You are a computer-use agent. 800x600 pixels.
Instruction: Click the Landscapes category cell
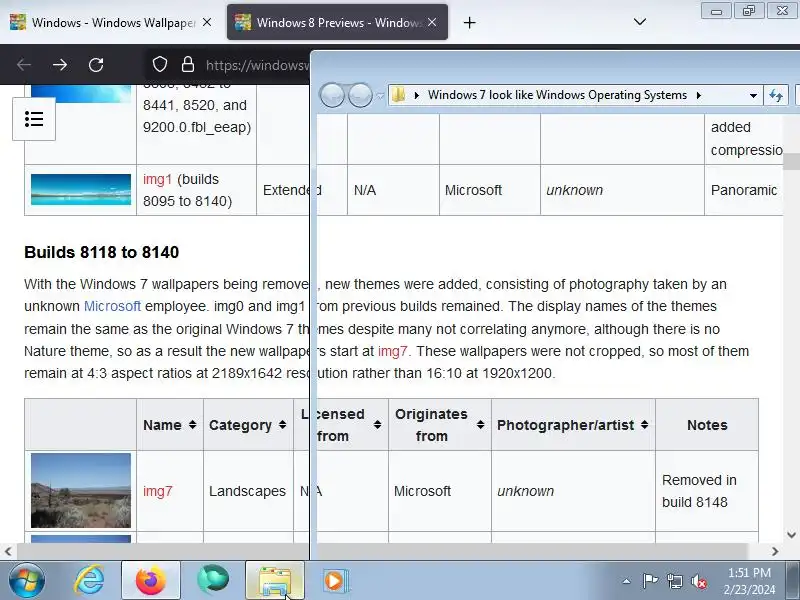247,491
